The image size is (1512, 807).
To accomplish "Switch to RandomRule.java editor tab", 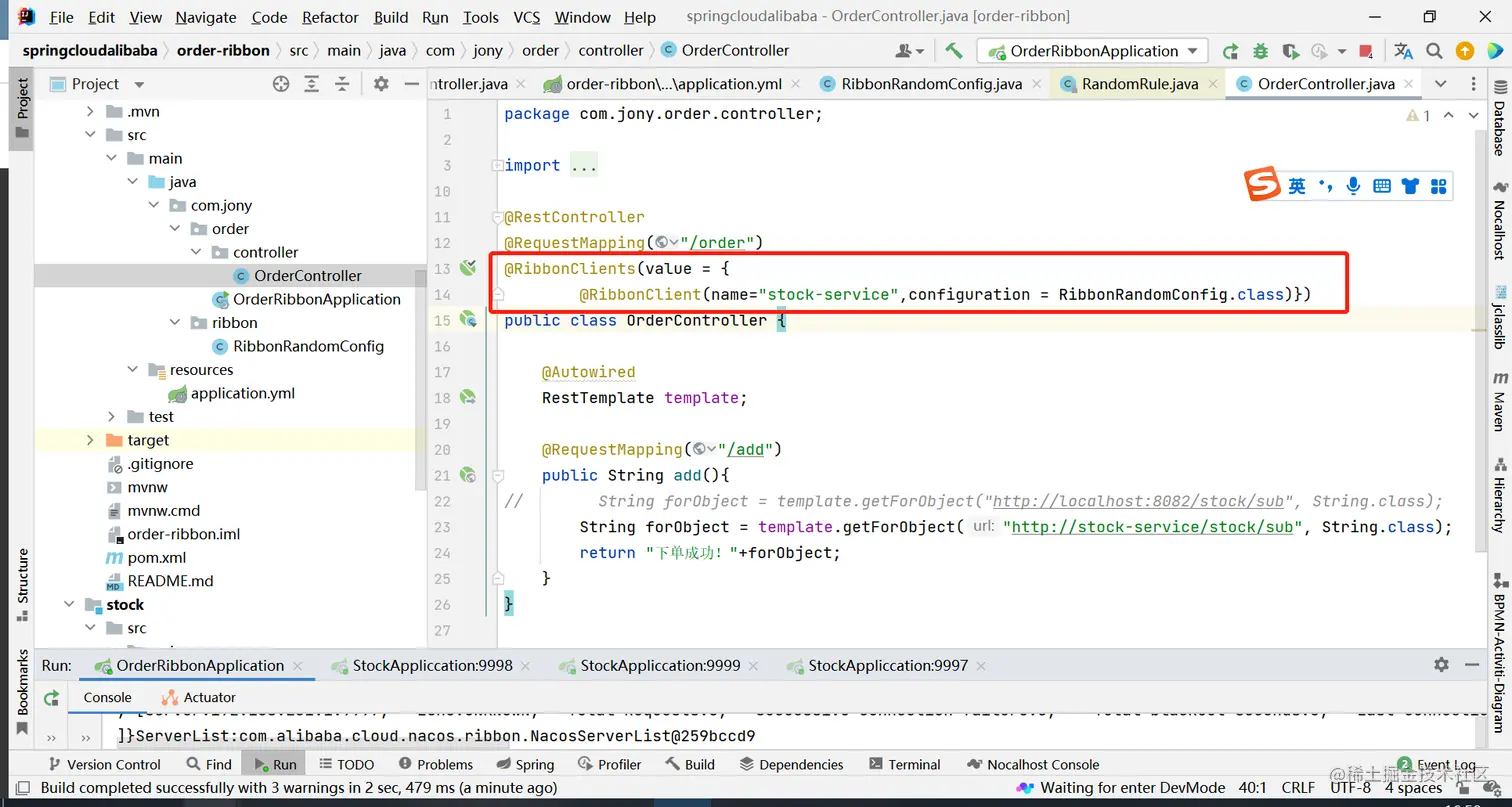I will pos(1140,84).
